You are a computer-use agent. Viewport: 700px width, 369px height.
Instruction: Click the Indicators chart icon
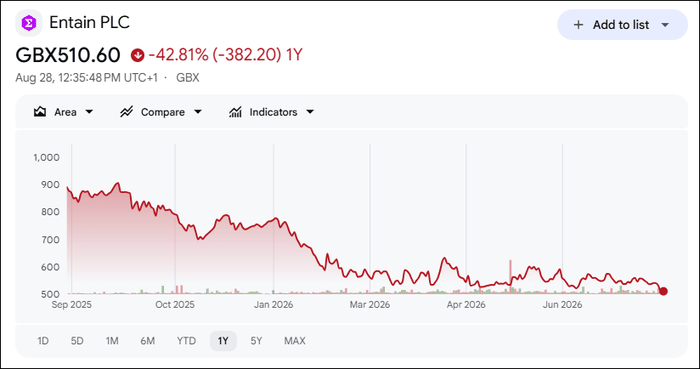click(x=235, y=112)
